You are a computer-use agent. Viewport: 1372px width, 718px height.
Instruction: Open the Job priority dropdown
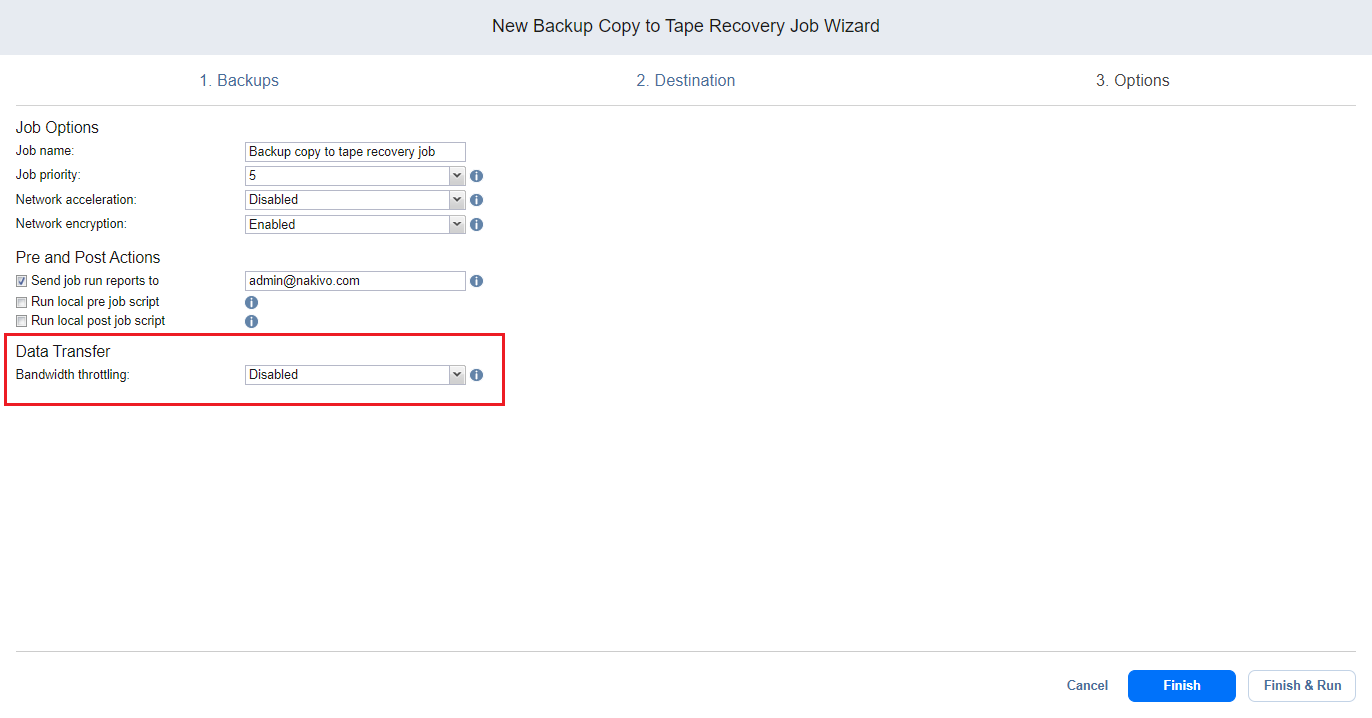pyautogui.click(x=355, y=176)
